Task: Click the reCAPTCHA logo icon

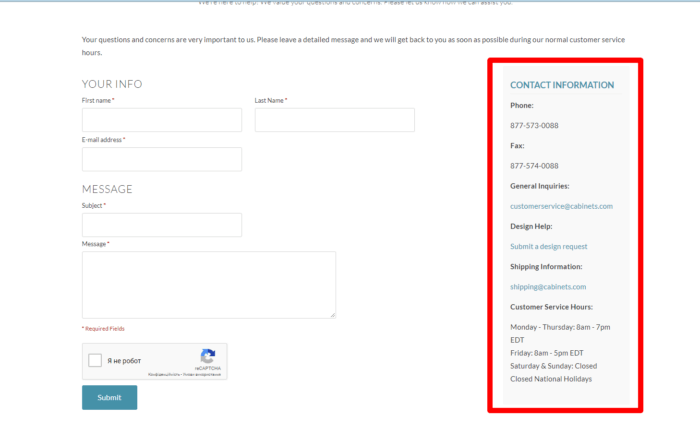Action: pyautogui.click(x=208, y=356)
